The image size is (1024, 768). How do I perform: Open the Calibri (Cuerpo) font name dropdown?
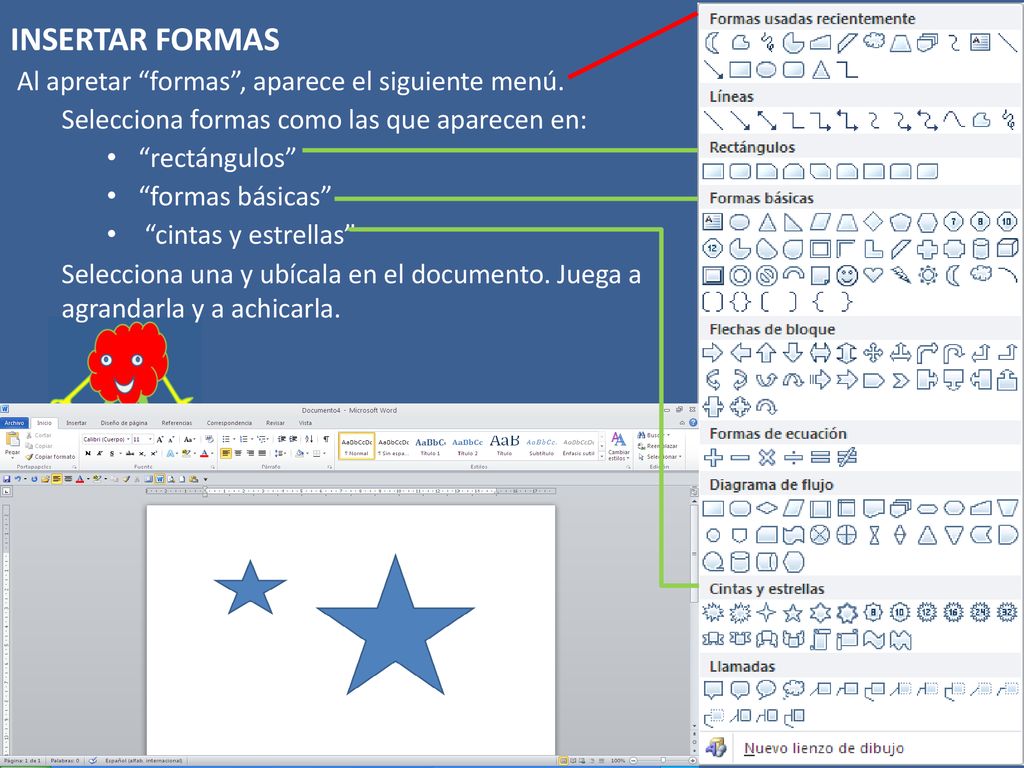pos(128,440)
